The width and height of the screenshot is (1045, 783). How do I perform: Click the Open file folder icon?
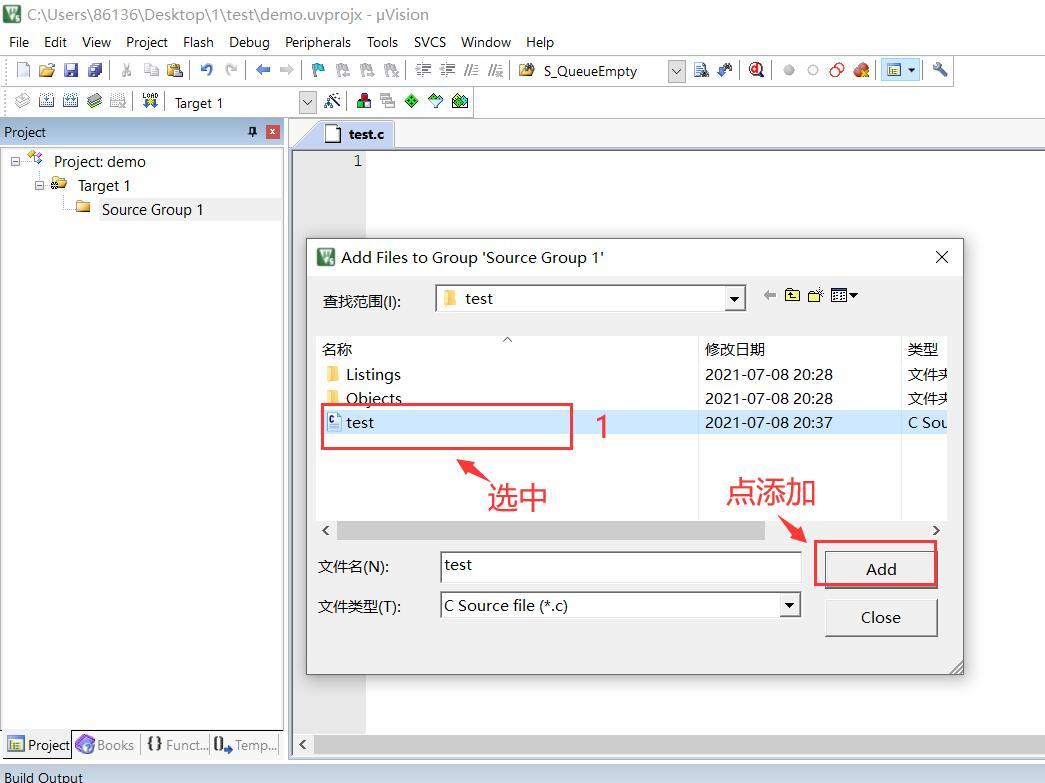[x=47, y=70]
